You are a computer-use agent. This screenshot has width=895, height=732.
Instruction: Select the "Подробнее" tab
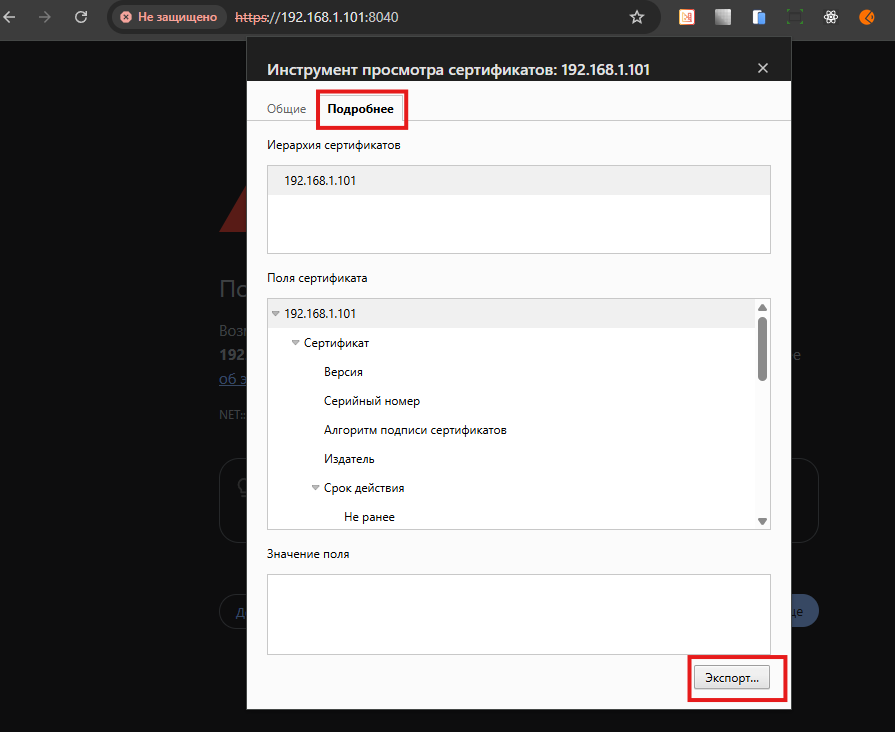(x=360, y=109)
